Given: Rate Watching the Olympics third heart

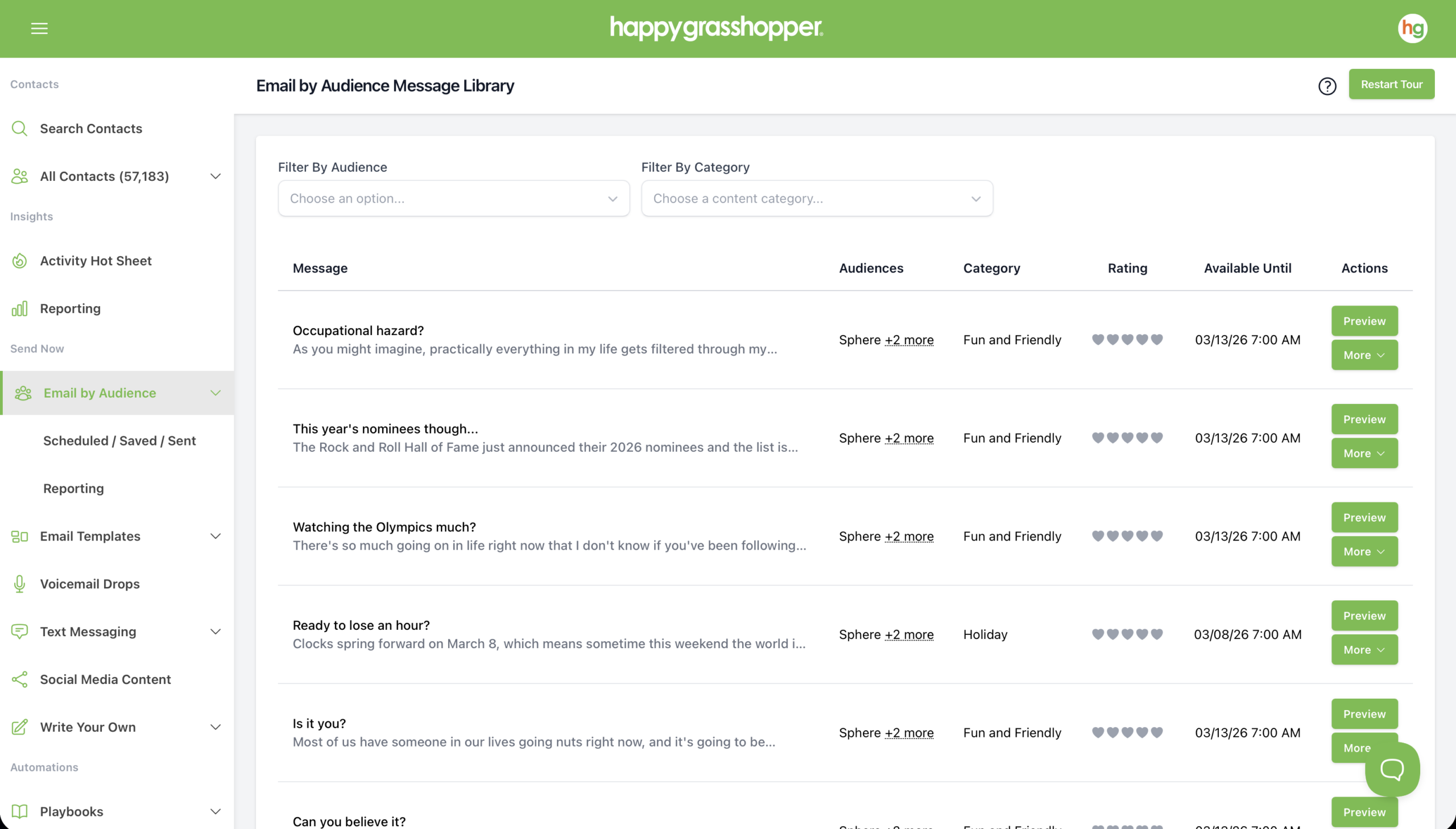Looking at the screenshot, I should 1127,537.
